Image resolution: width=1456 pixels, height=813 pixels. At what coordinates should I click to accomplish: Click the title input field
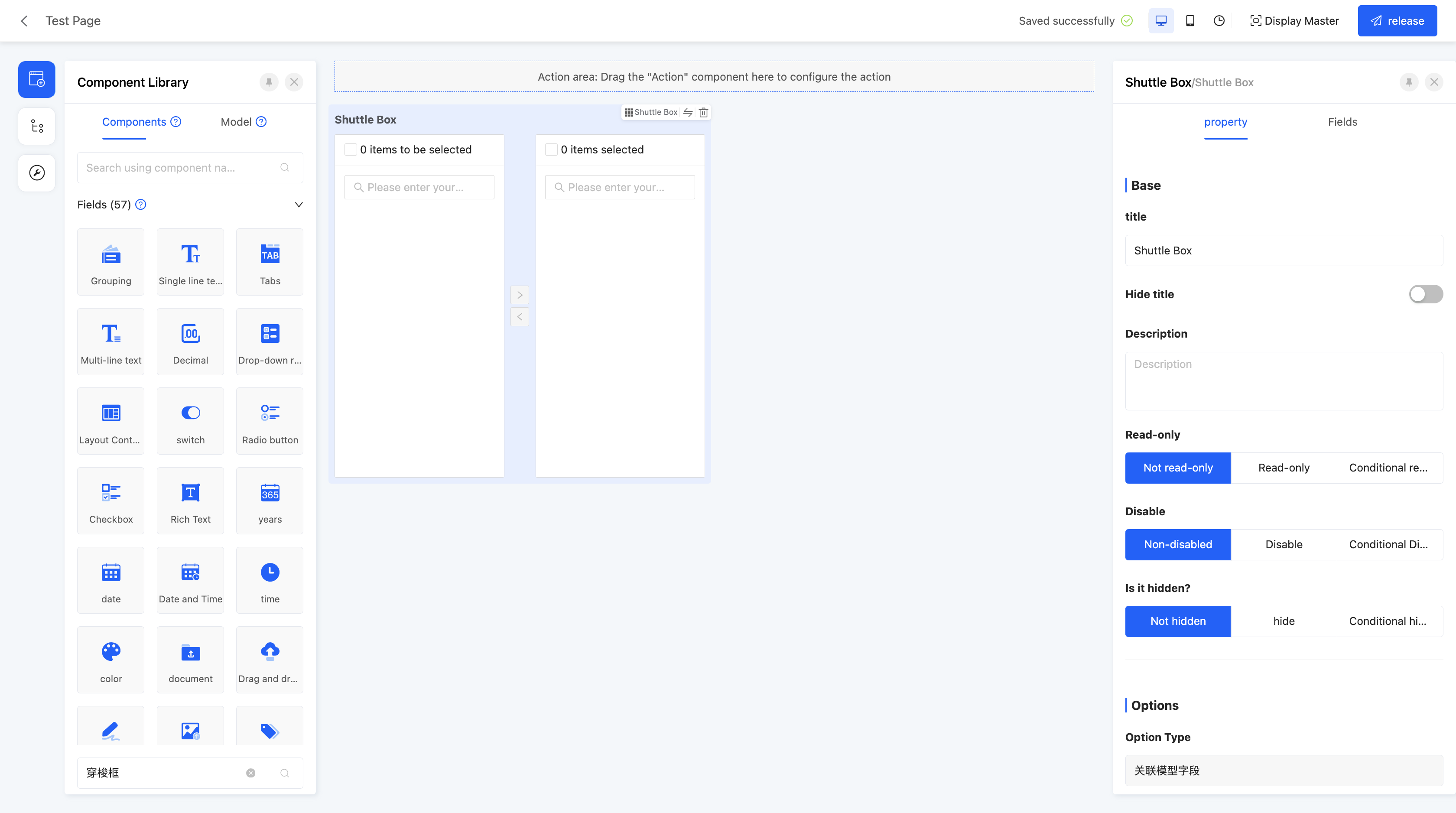tap(1283, 250)
